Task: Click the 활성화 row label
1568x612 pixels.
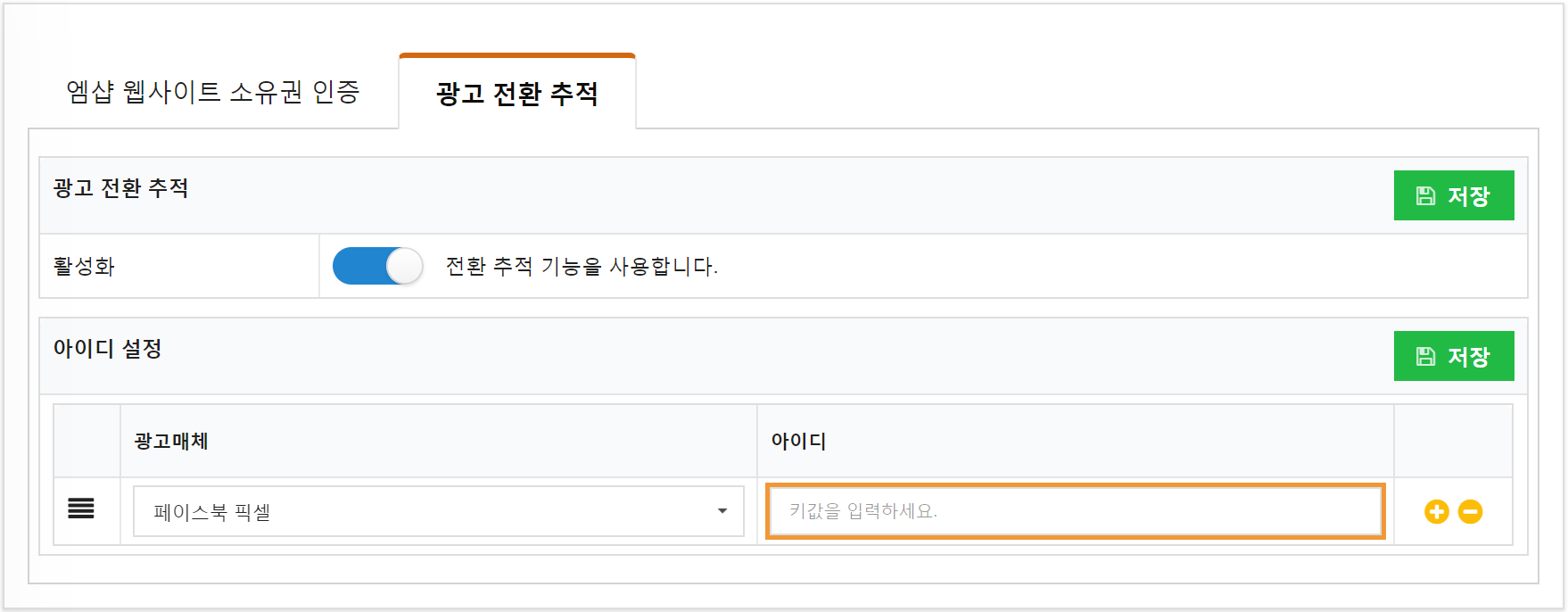Action: point(84,266)
